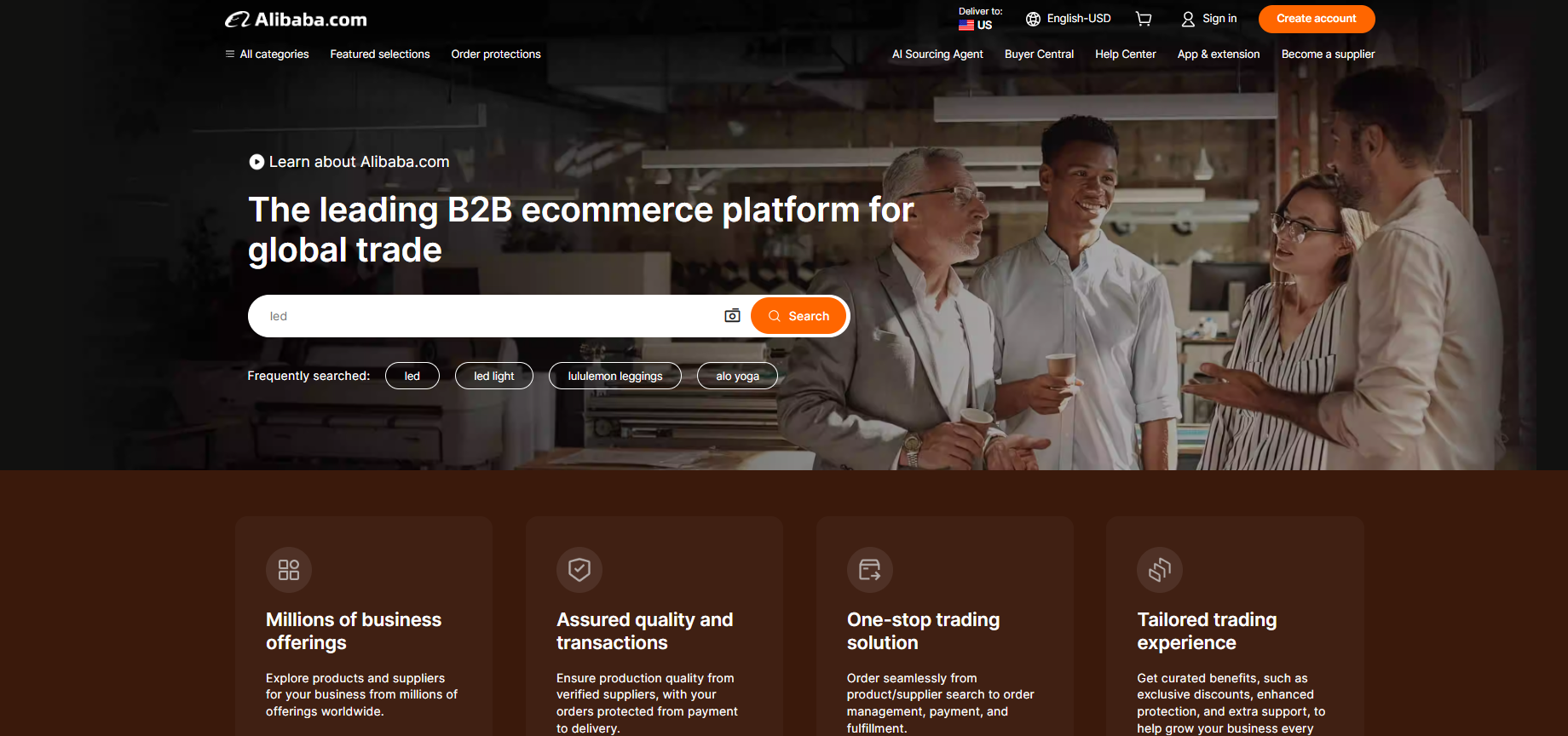Click the 'Tailored trading experience' heading
The height and width of the screenshot is (736, 1568).
tap(1207, 631)
